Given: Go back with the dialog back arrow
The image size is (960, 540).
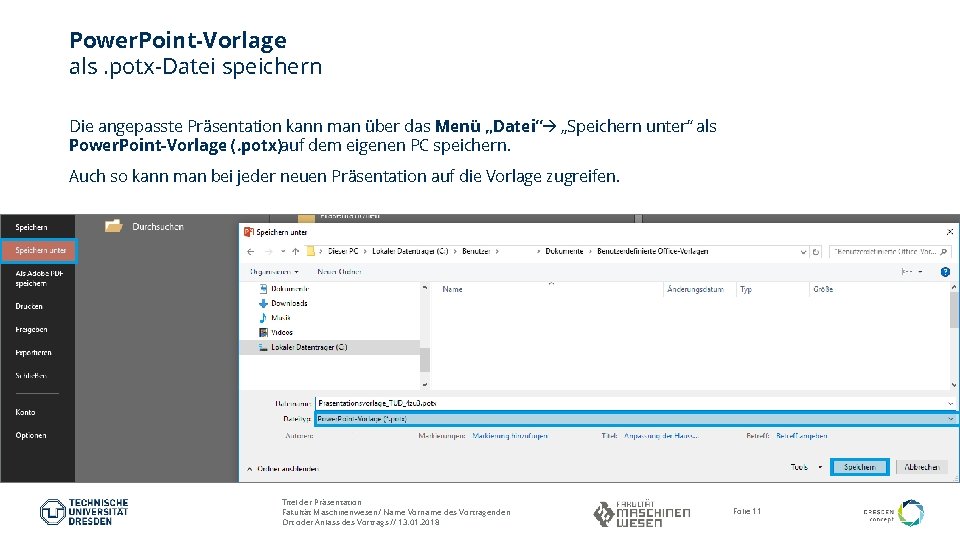Looking at the screenshot, I should tap(250, 252).
